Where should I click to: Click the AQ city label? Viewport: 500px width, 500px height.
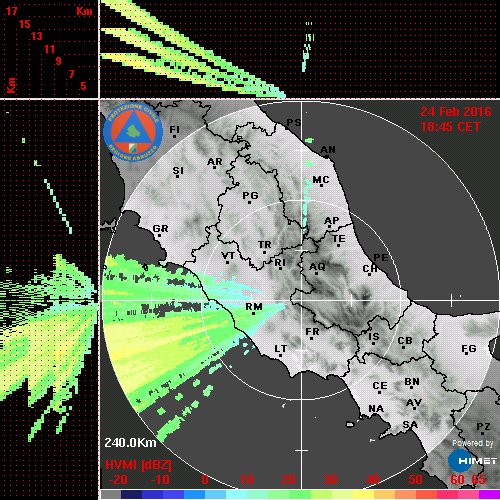point(317,267)
